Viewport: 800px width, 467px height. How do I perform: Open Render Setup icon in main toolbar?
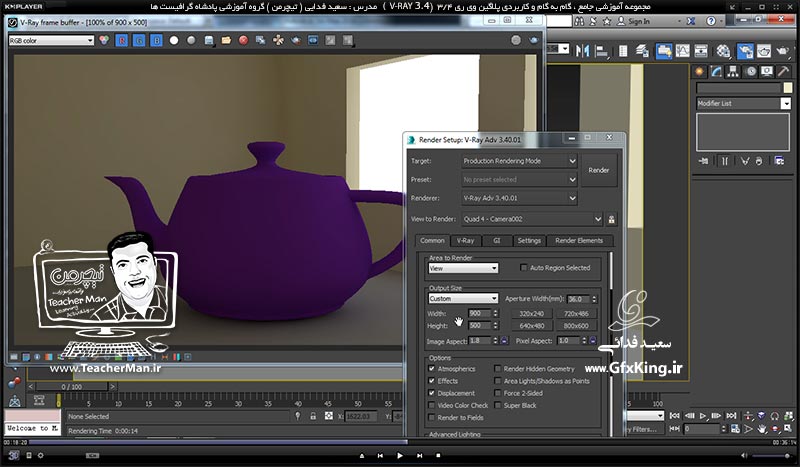[745, 51]
